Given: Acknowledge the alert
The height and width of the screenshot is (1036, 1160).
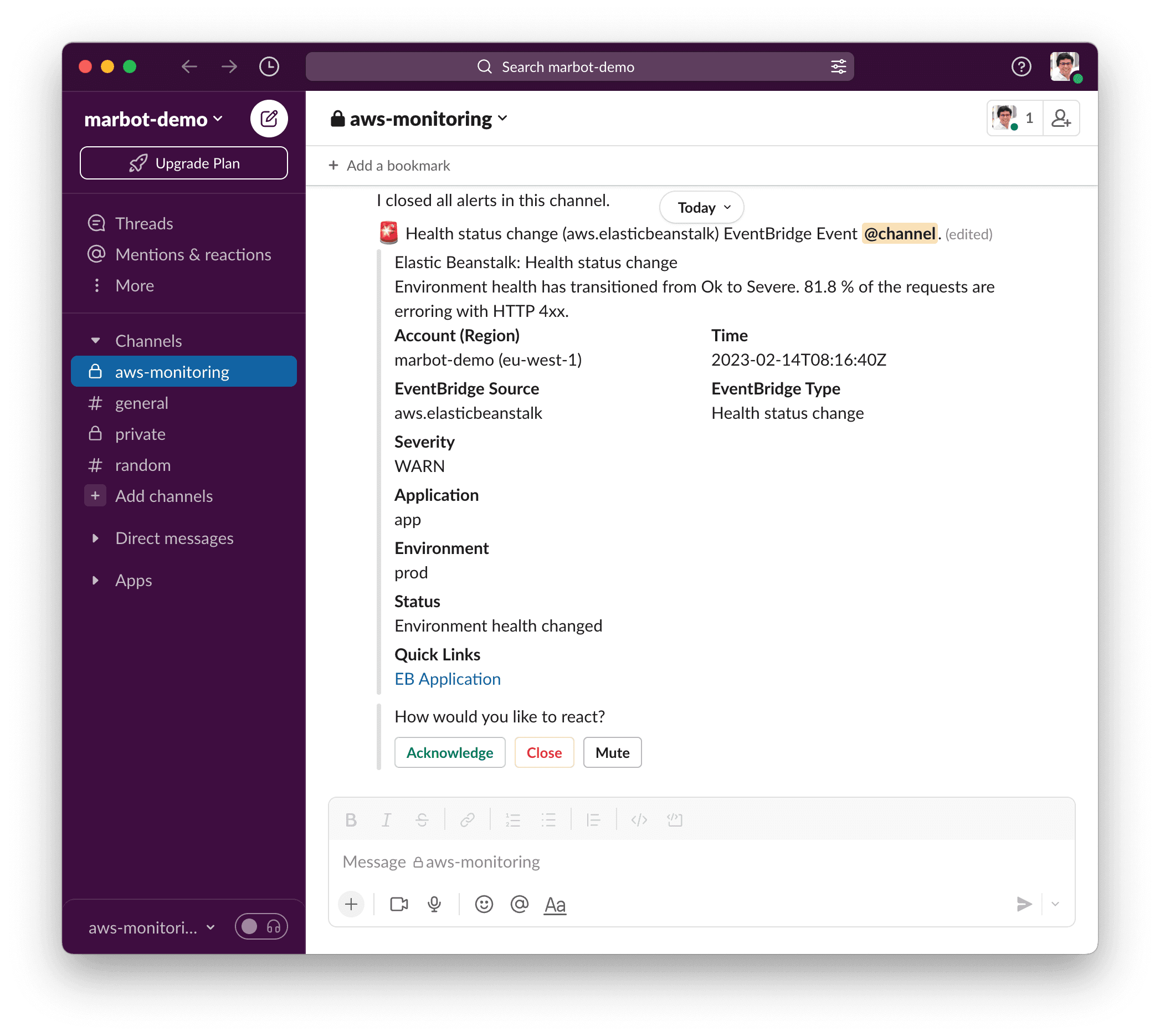Looking at the screenshot, I should 450,753.
